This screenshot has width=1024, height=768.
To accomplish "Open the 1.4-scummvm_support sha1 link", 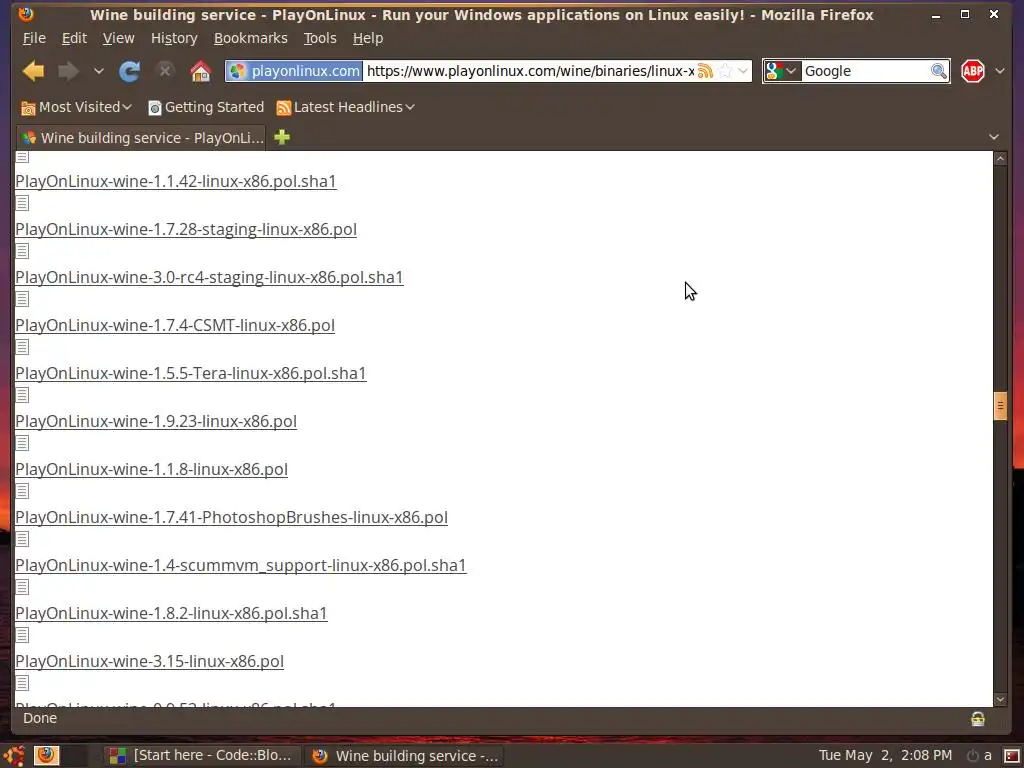I will (241, 566).
